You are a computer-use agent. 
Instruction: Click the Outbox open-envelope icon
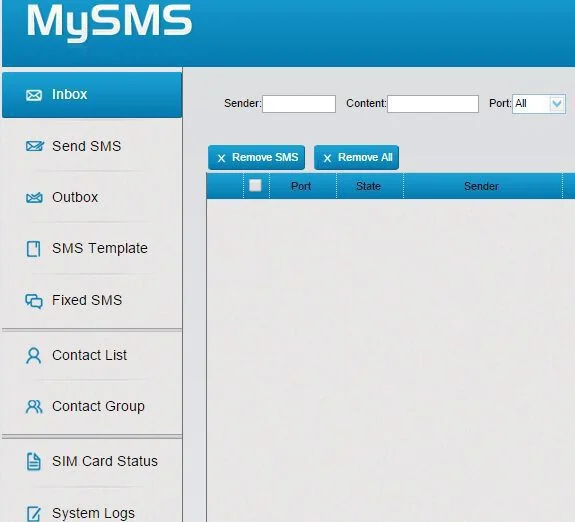tap(34, 197)
